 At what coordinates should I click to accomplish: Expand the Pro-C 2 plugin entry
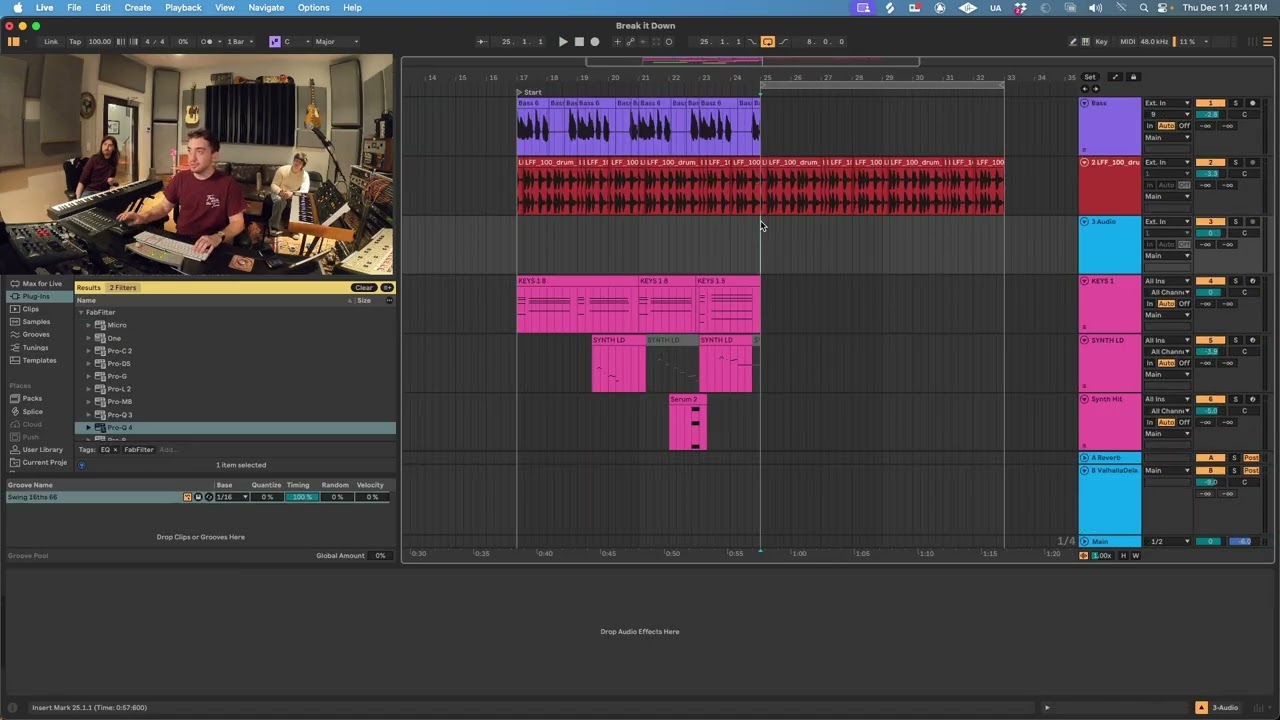[88, 351]
